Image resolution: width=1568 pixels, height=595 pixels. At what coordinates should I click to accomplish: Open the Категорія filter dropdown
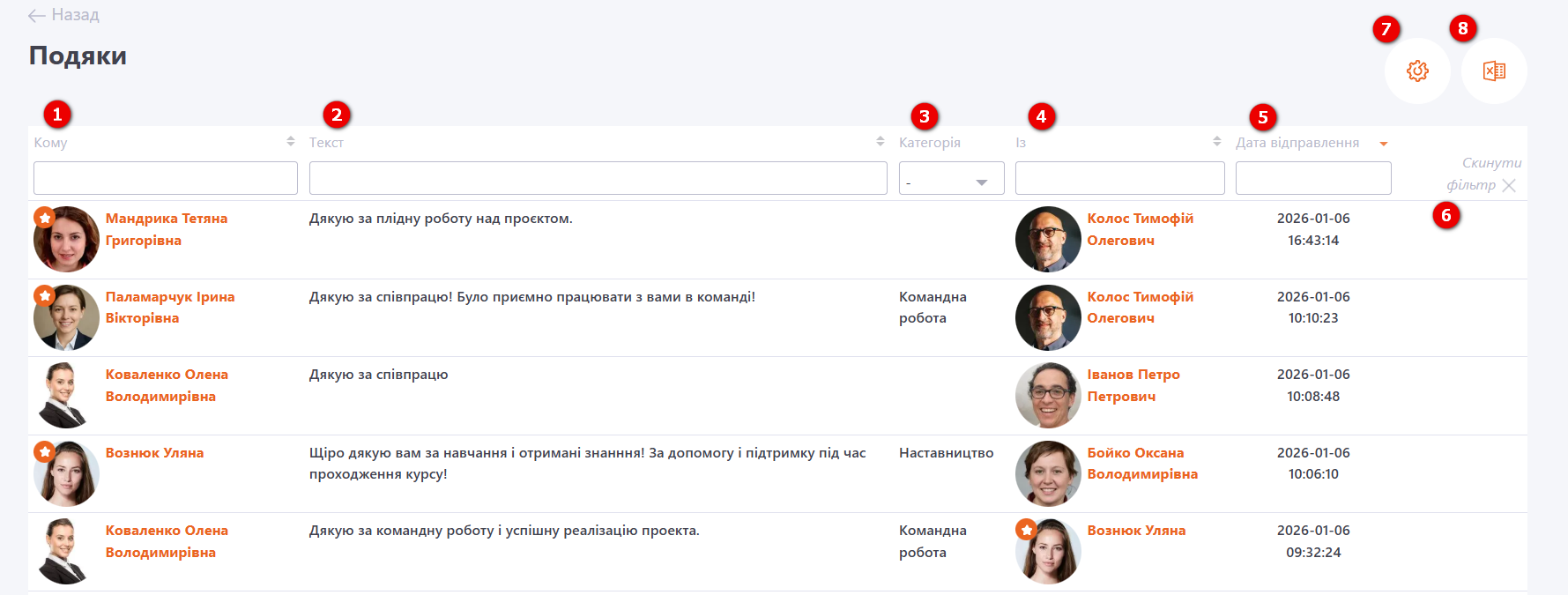coord(951,179)
